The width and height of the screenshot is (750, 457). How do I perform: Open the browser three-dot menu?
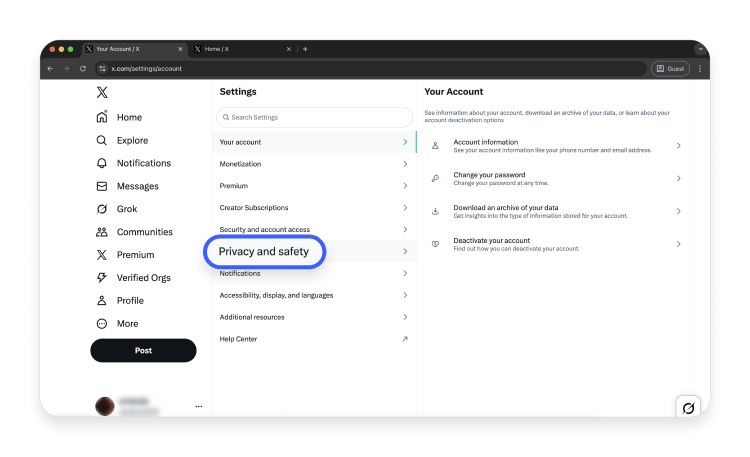pos(700,69)
